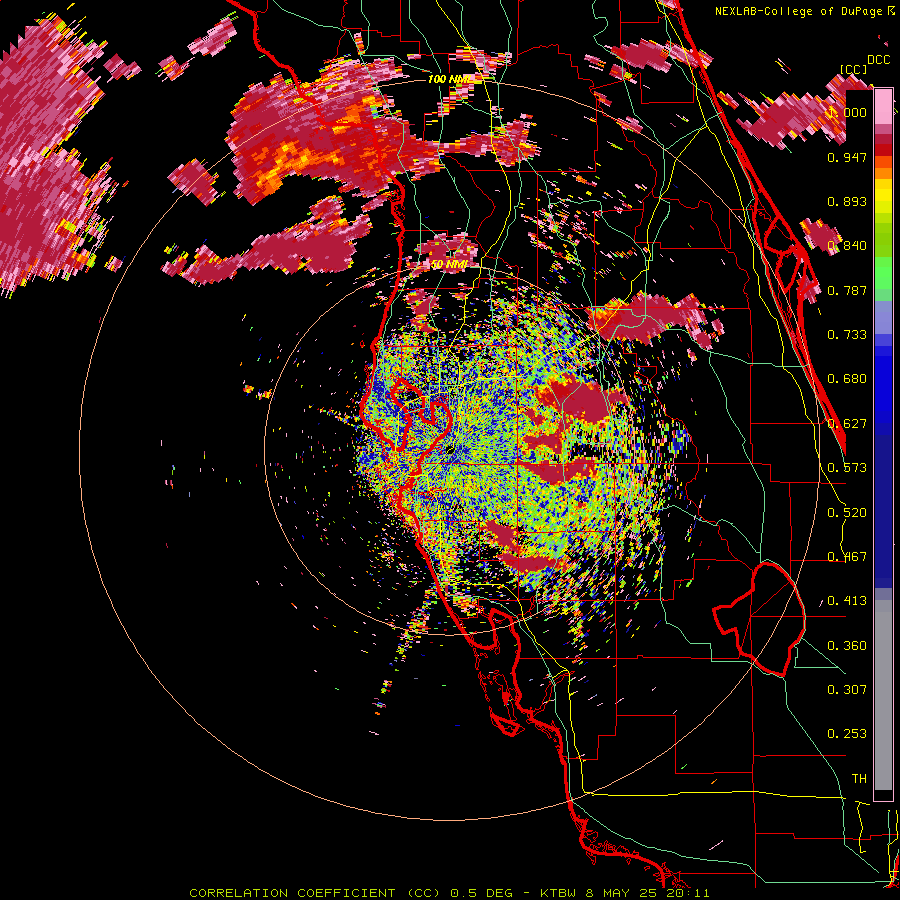Click the 0.733 scale value
The height and width of the screenshot is (900, 900).
pyautogui.click(x=847, y=335)
